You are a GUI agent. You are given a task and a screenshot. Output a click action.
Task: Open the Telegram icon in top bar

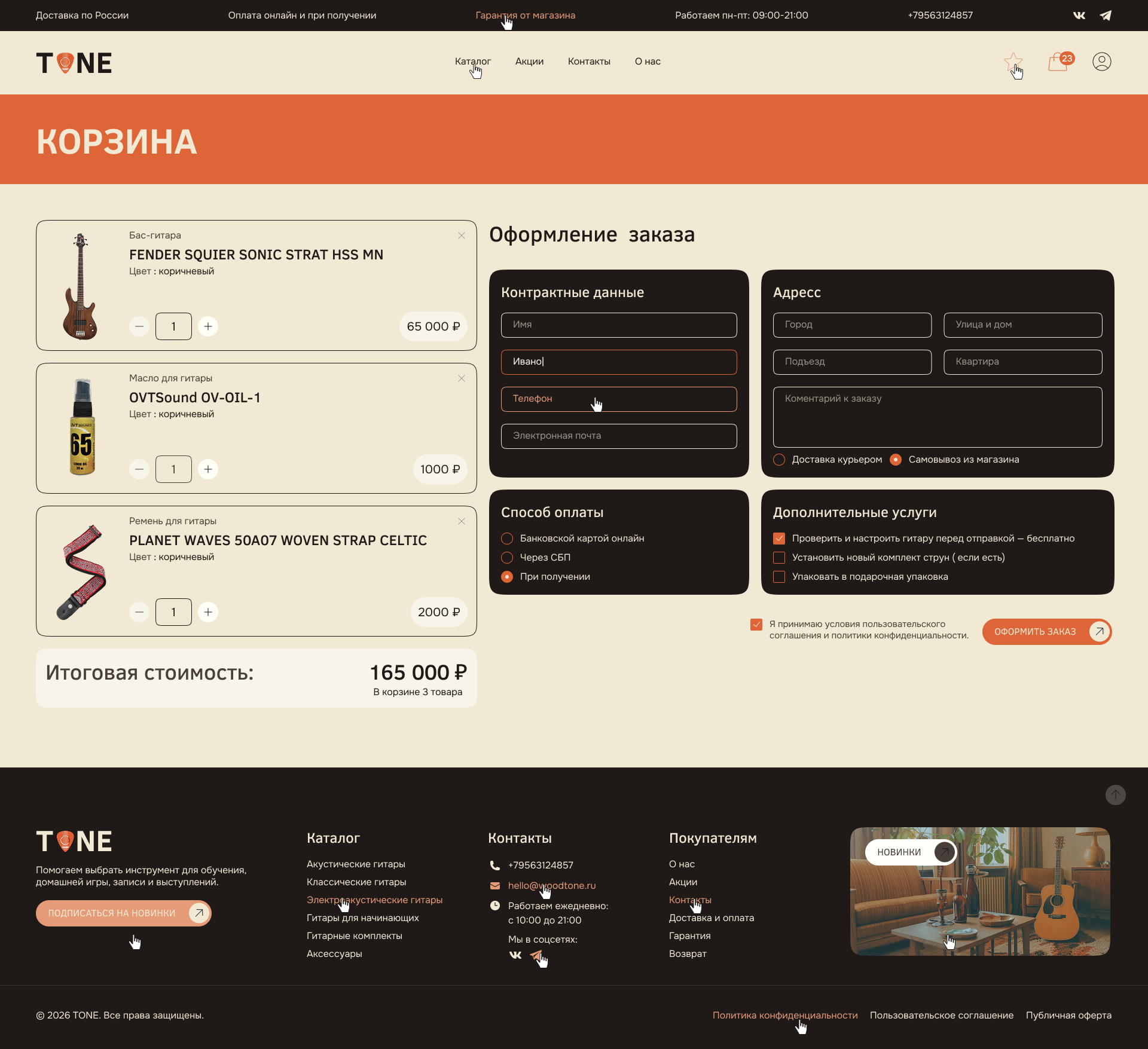point(1106,16)
